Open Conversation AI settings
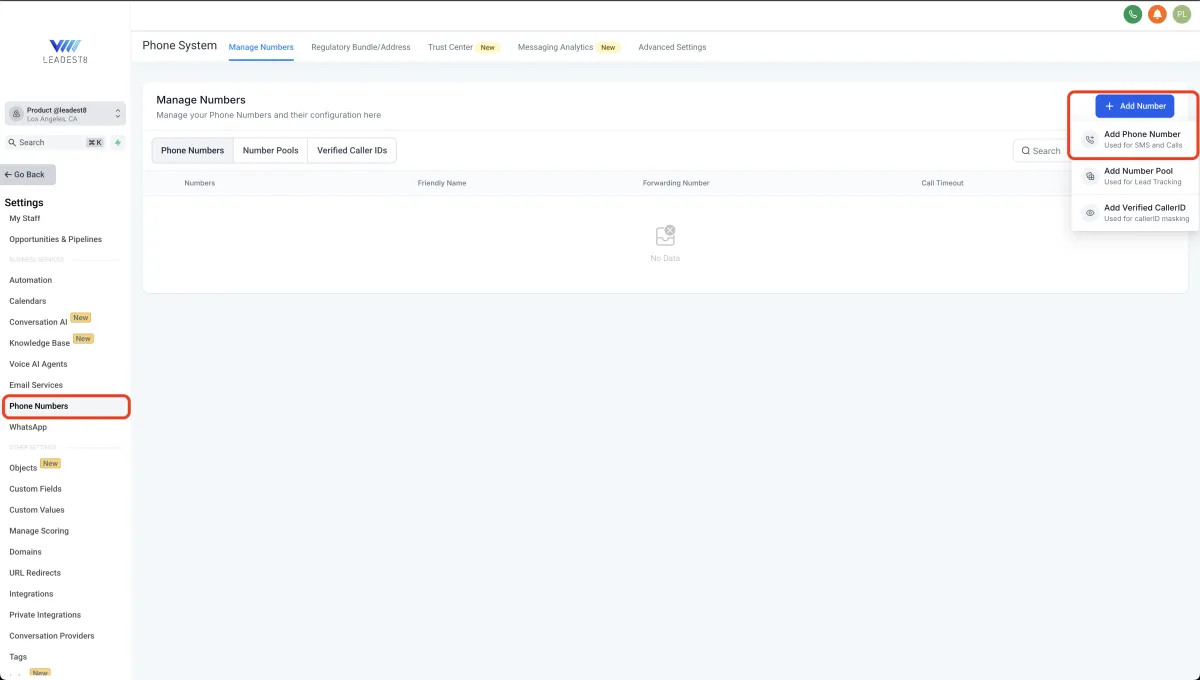 click(x=38, y=322)
